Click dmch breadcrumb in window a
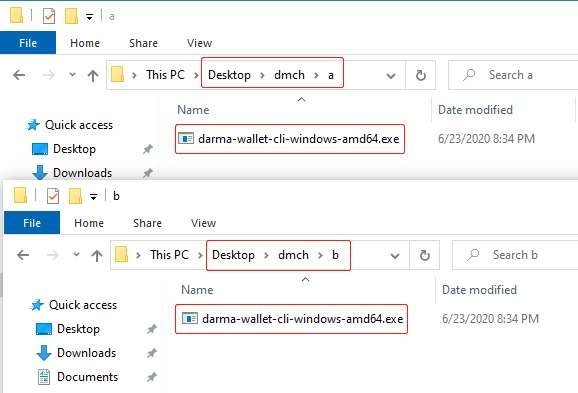578x393 pixels. (289, 75)
